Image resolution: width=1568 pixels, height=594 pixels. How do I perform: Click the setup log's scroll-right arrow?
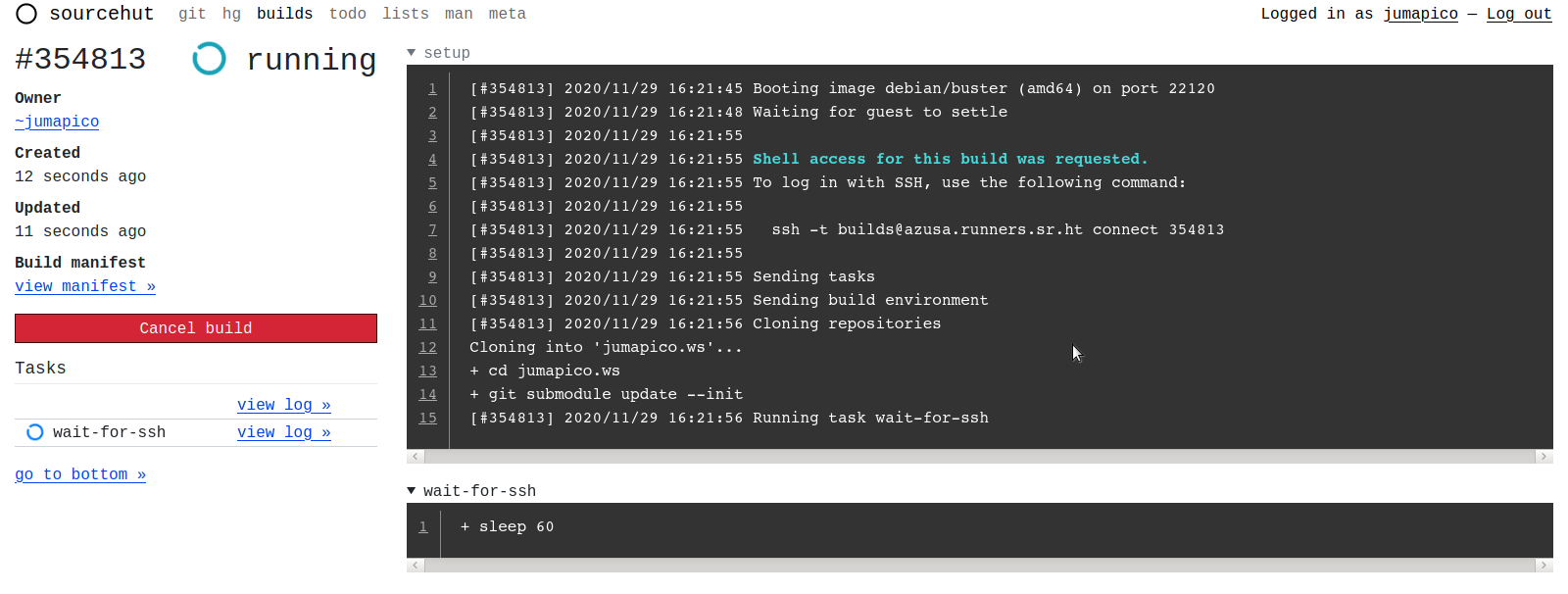click(x=1543, y=457)
